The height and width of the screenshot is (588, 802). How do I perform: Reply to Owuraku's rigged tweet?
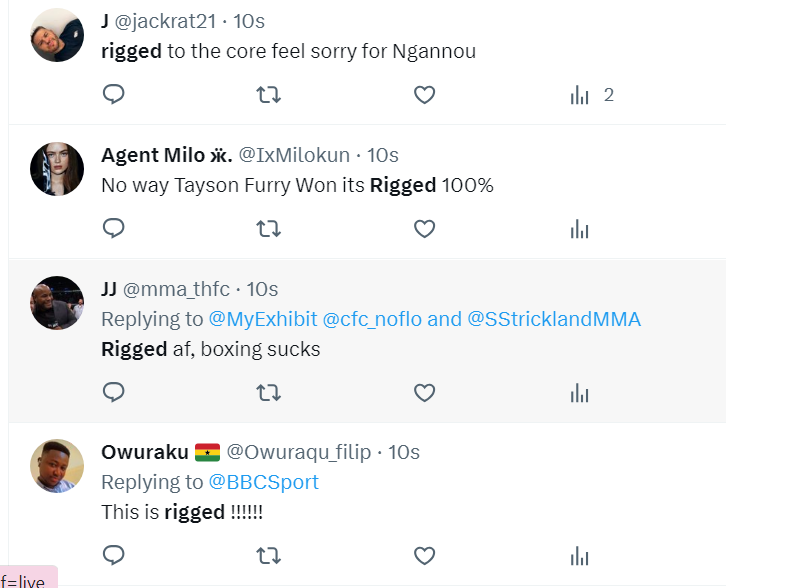[114, 555]
